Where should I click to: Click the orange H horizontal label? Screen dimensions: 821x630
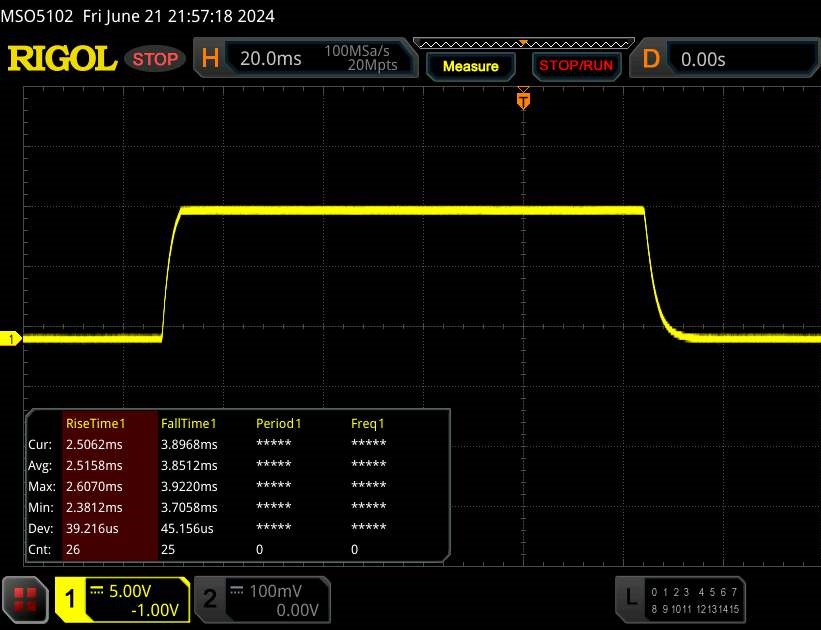point(210,58)
